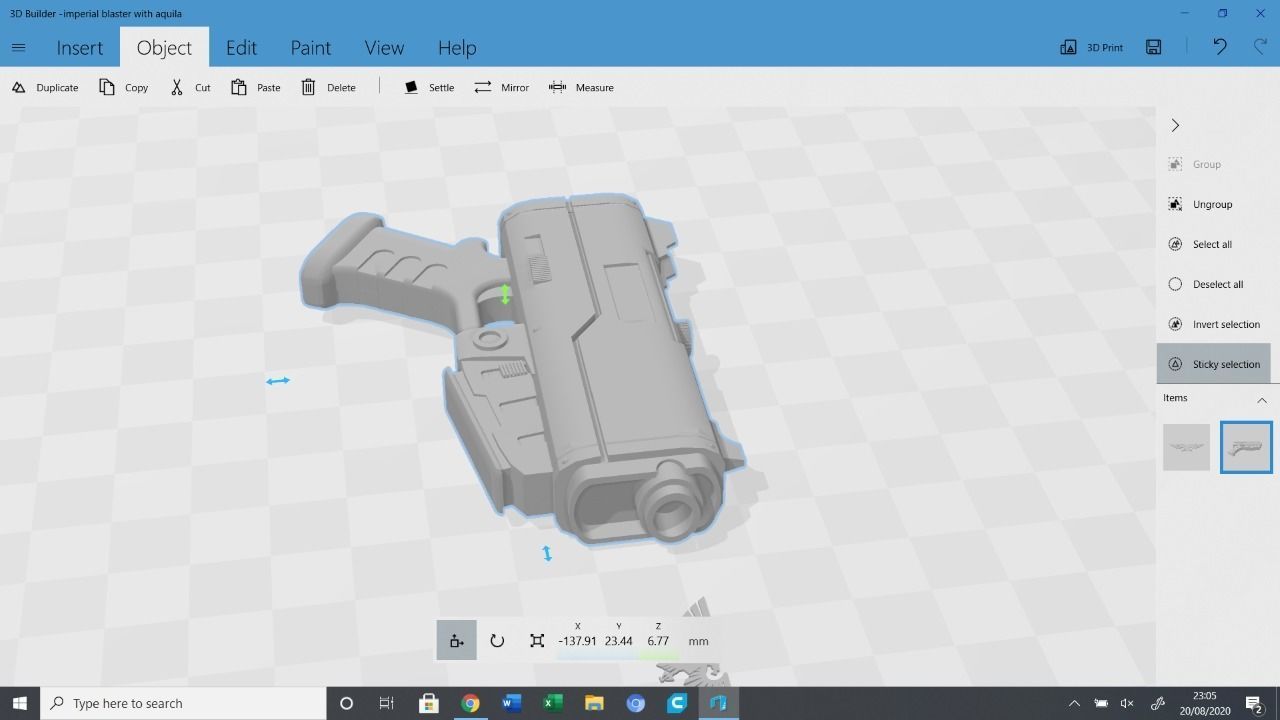The height and width of the screenshot is (720, 1280).
Task: Activate the Scale tool
Action: point(537,640)
